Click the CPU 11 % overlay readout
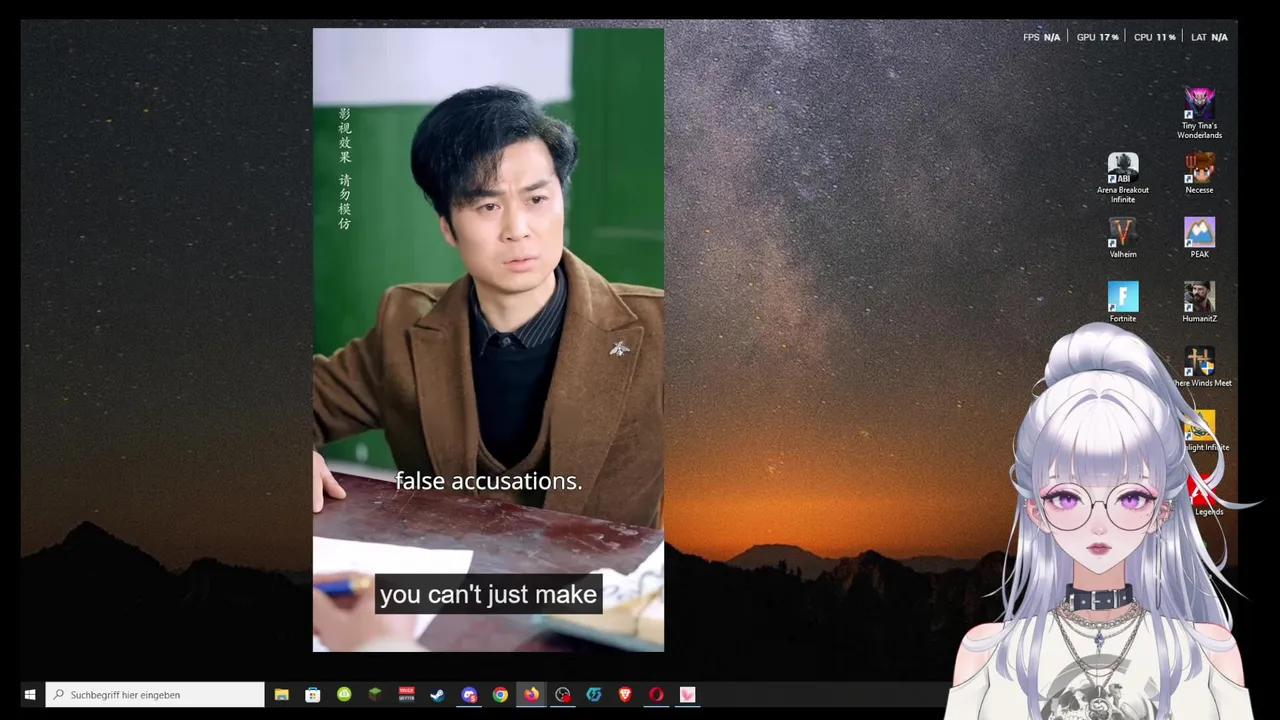The width and height of the screenshot is (1280, 720). click(x=1155, y=37)
